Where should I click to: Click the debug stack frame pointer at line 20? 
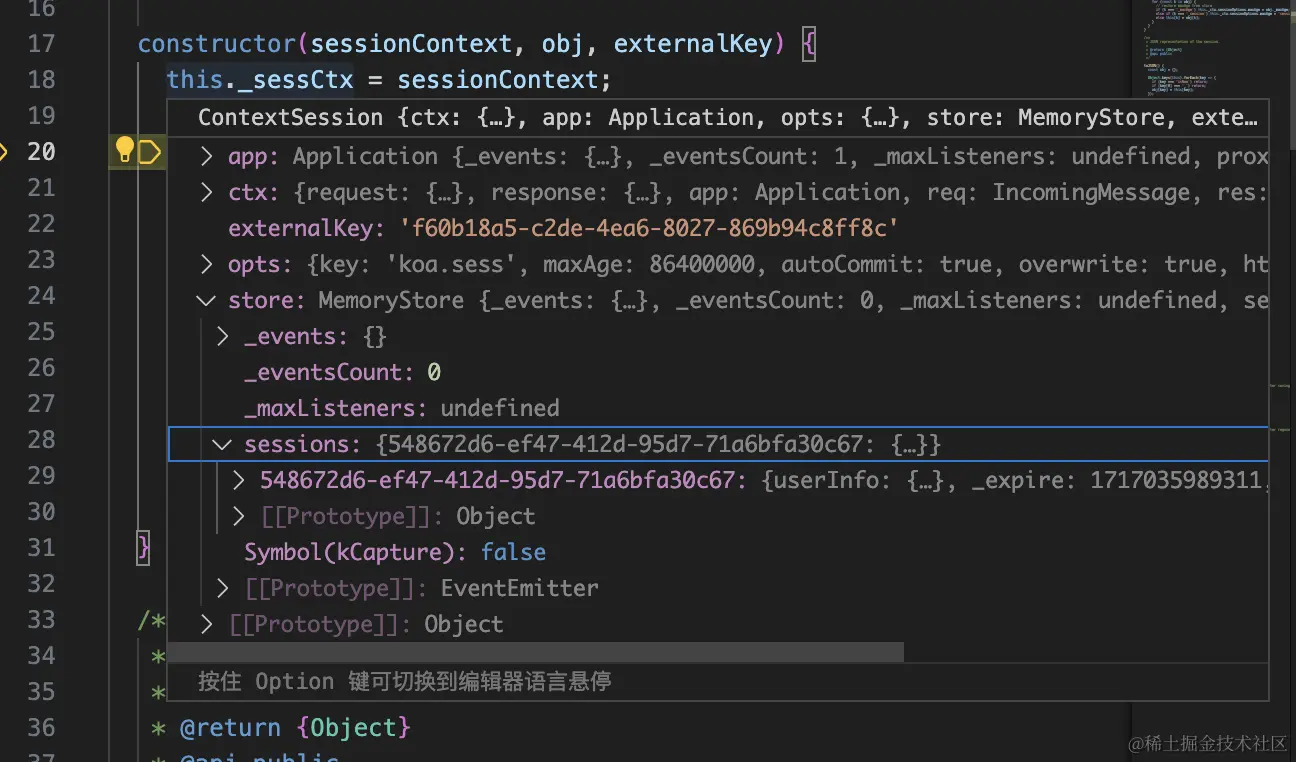[4, 152]
